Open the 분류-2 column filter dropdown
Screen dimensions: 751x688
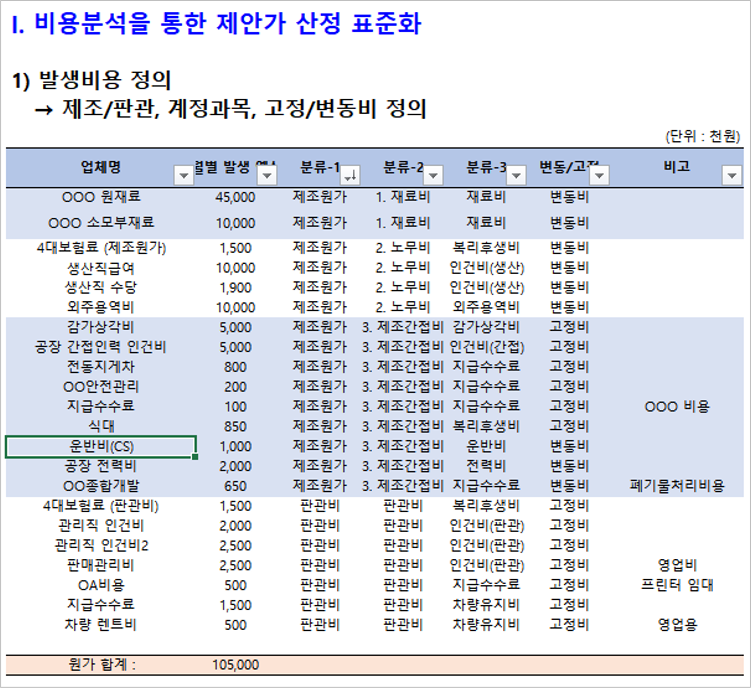(x=433, y=175)
